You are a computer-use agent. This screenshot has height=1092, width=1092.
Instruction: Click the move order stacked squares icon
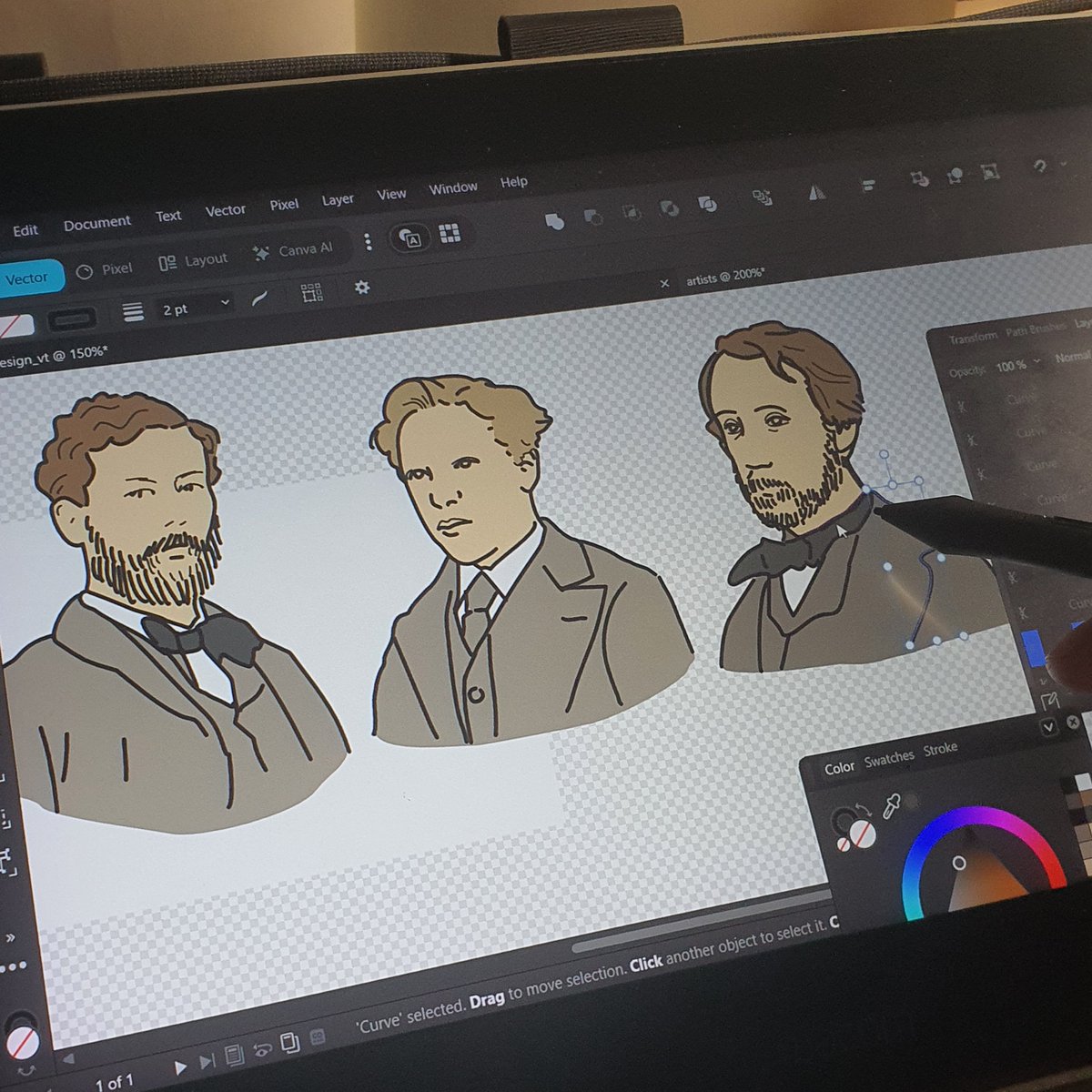(x=762, y=197)
